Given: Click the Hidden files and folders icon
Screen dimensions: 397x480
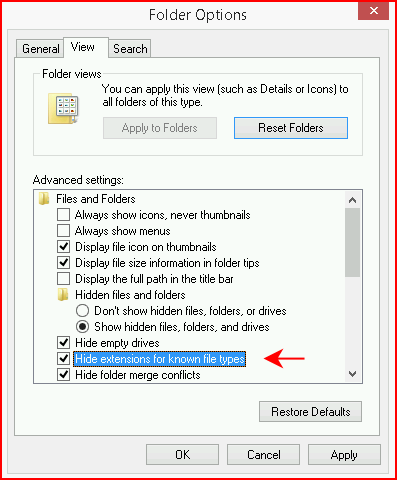Looking at the screenshot, I should point(63,295).
